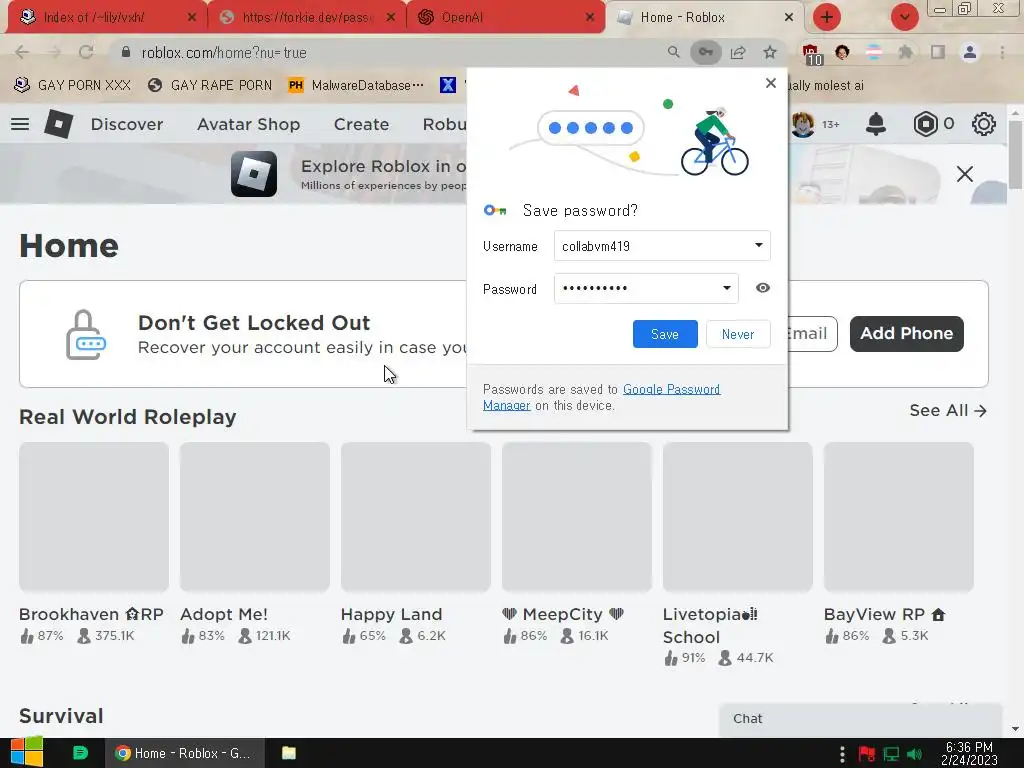Close the Save password popup
The image size is (1024, 768).
pyautogui.click(x=771, y=83)
